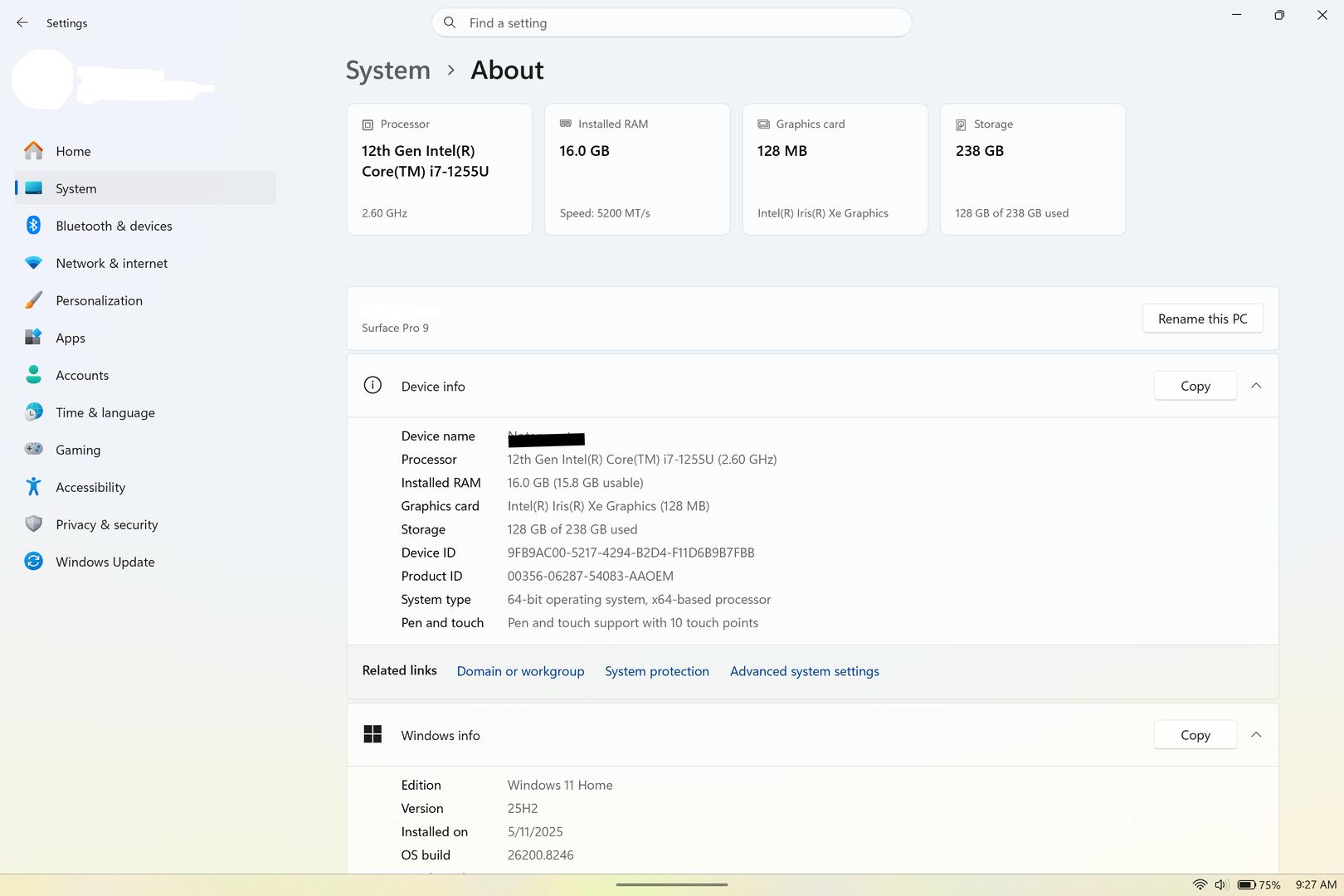Click the Surface Pro 9 model text
This screenshot has width=1344, height=896.
tap(396, 328)
